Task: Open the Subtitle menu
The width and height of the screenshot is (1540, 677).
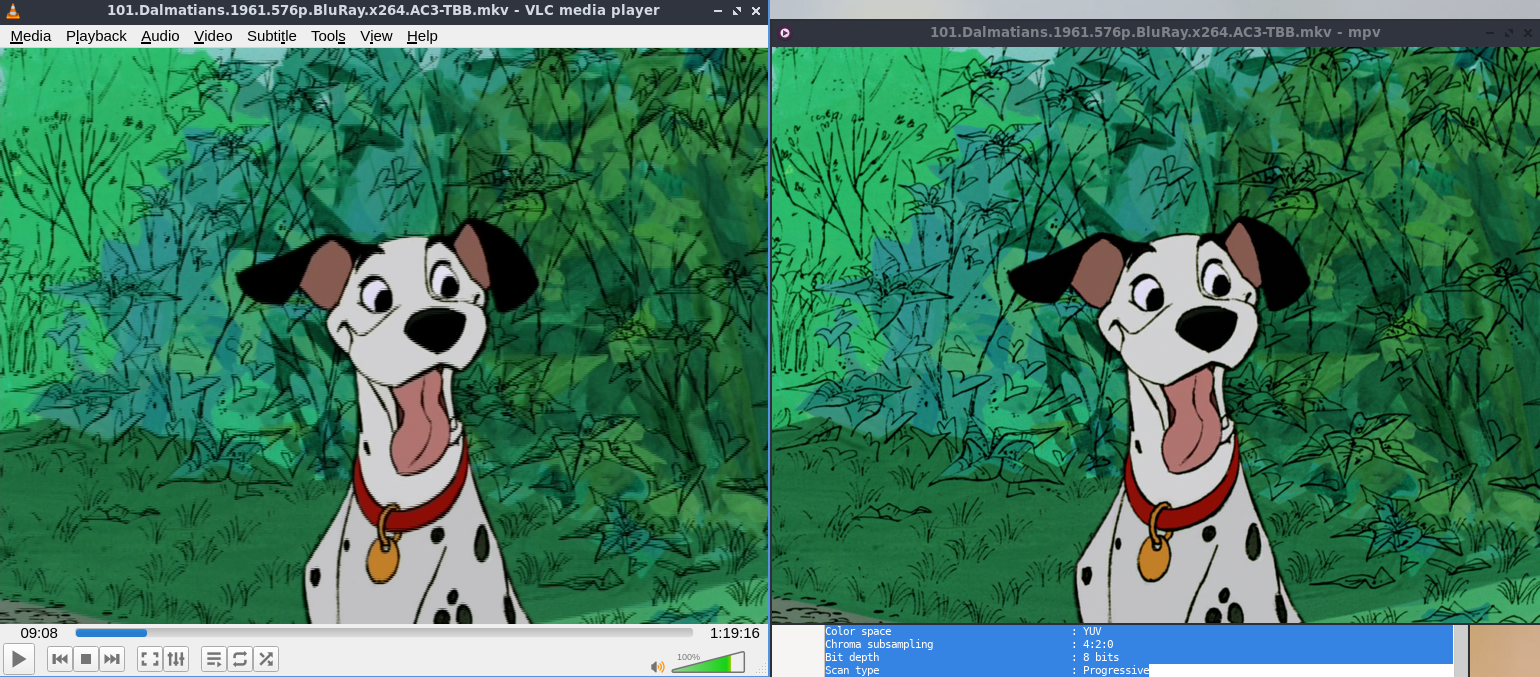Action: pos(272,36)
